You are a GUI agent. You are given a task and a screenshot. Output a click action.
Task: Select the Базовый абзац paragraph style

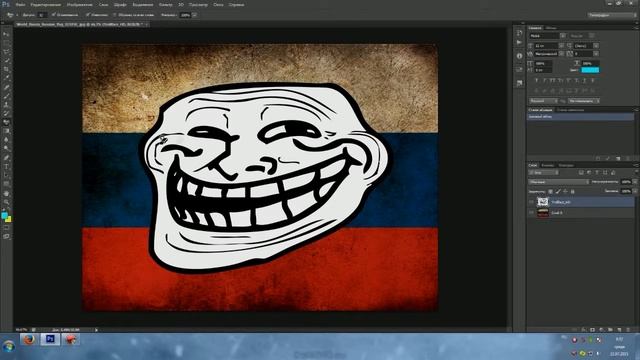coord(580,117)
